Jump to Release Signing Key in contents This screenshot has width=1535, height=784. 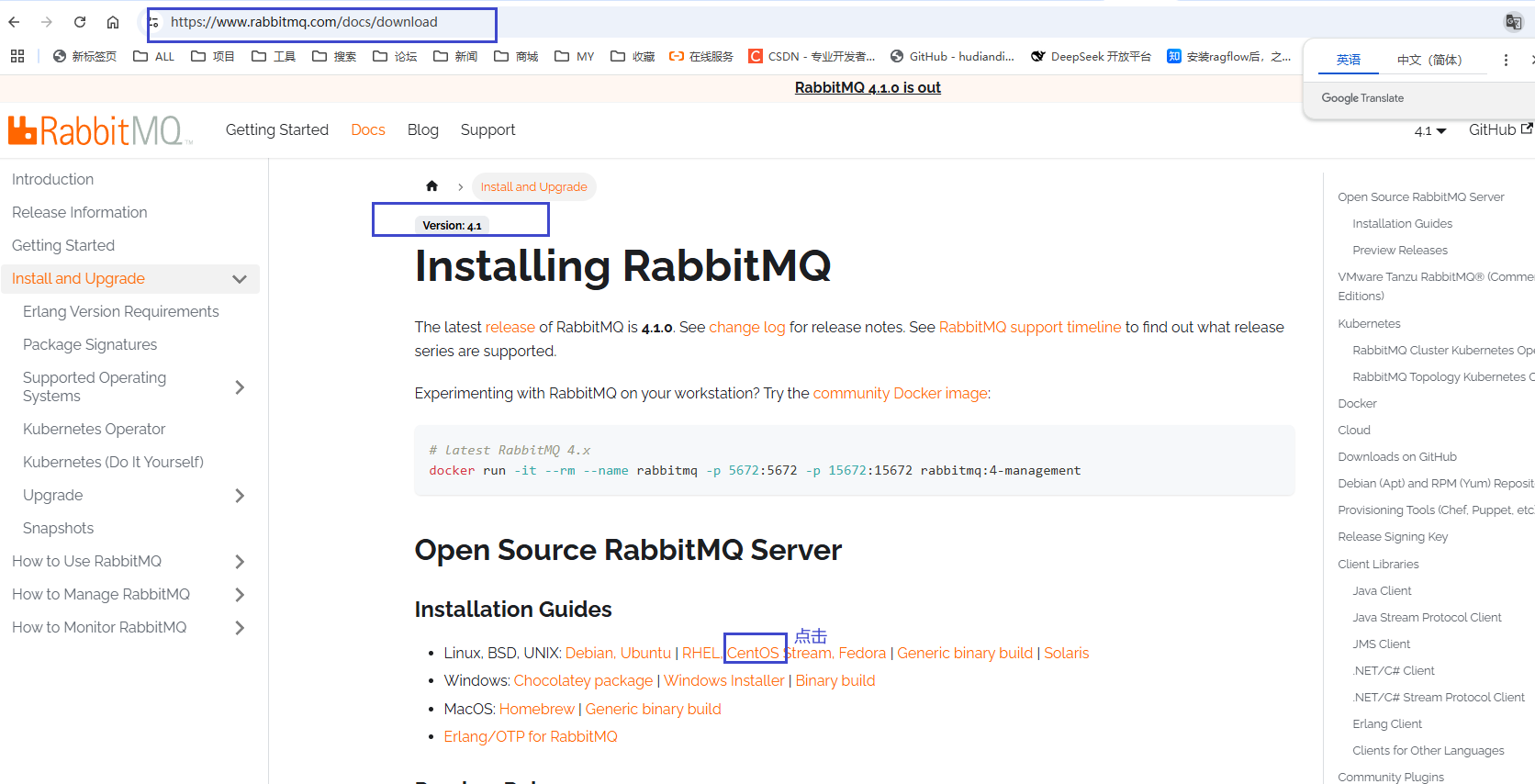tap(1393, 537)
